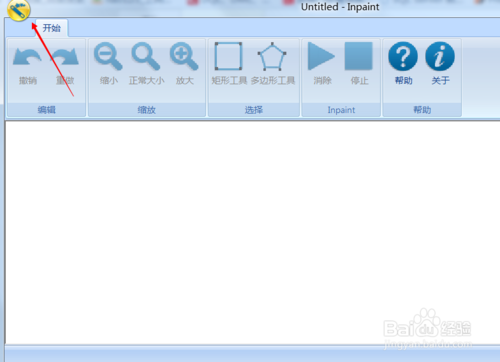Click the Undo (撤销) arrow icon

27,57
